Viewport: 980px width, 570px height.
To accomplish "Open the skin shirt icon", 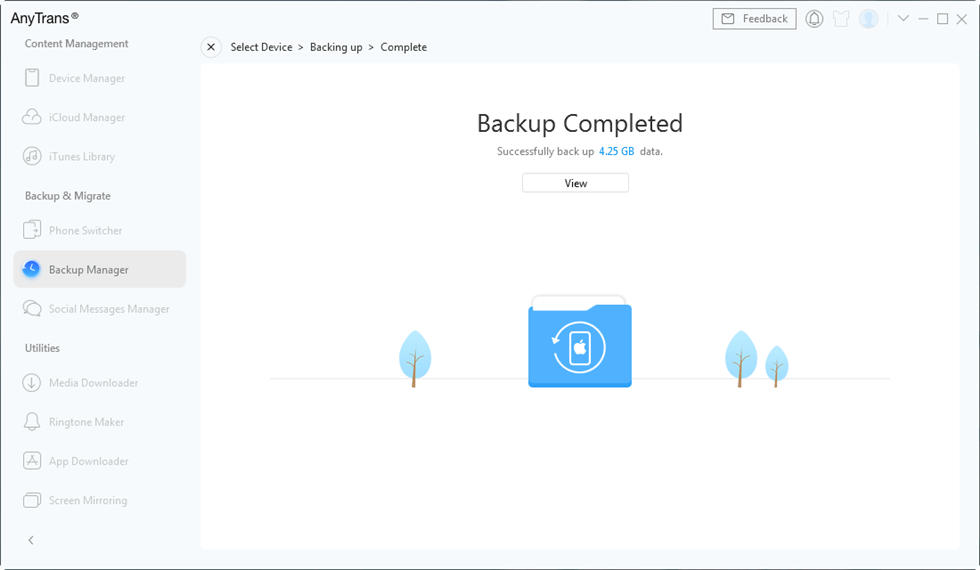I will (841, 19).
